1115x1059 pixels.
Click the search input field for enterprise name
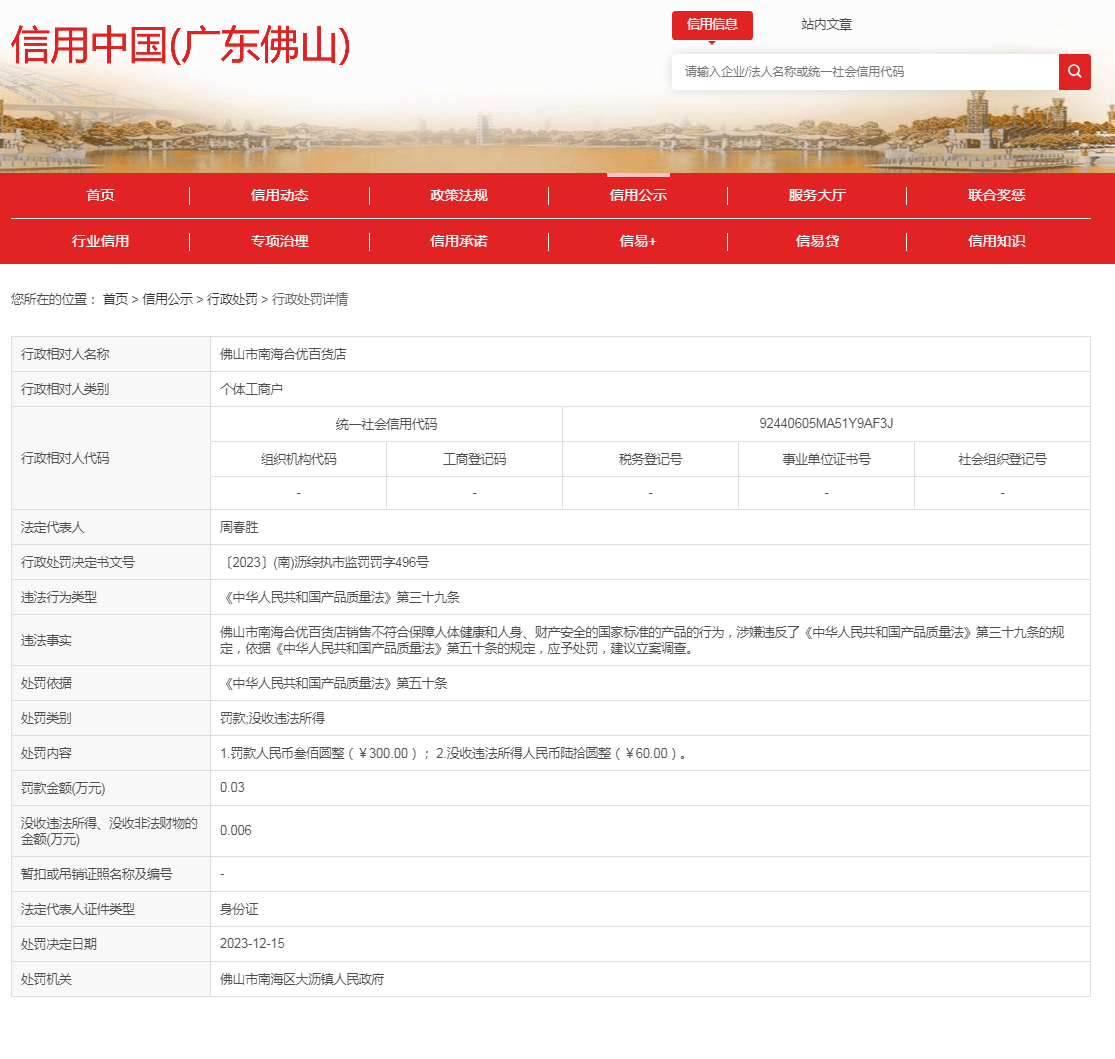(865, 72)
